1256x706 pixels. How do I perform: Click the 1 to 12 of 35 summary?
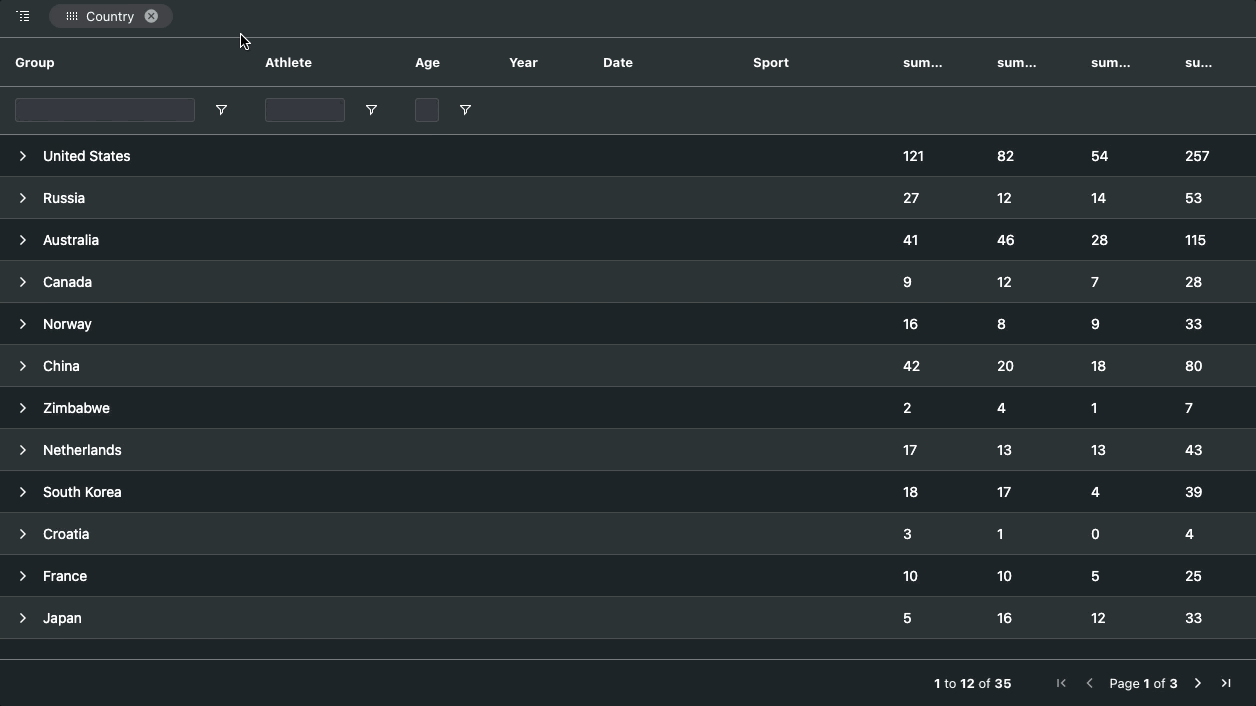[x=972, y=683]
